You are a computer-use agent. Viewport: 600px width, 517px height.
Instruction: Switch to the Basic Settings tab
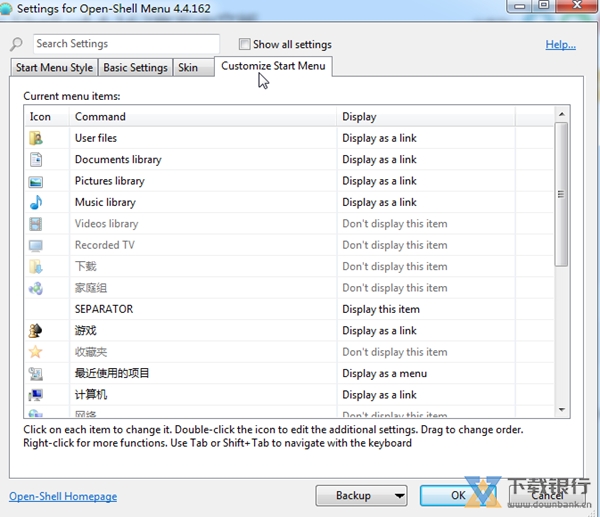click(x=135, y=68)
